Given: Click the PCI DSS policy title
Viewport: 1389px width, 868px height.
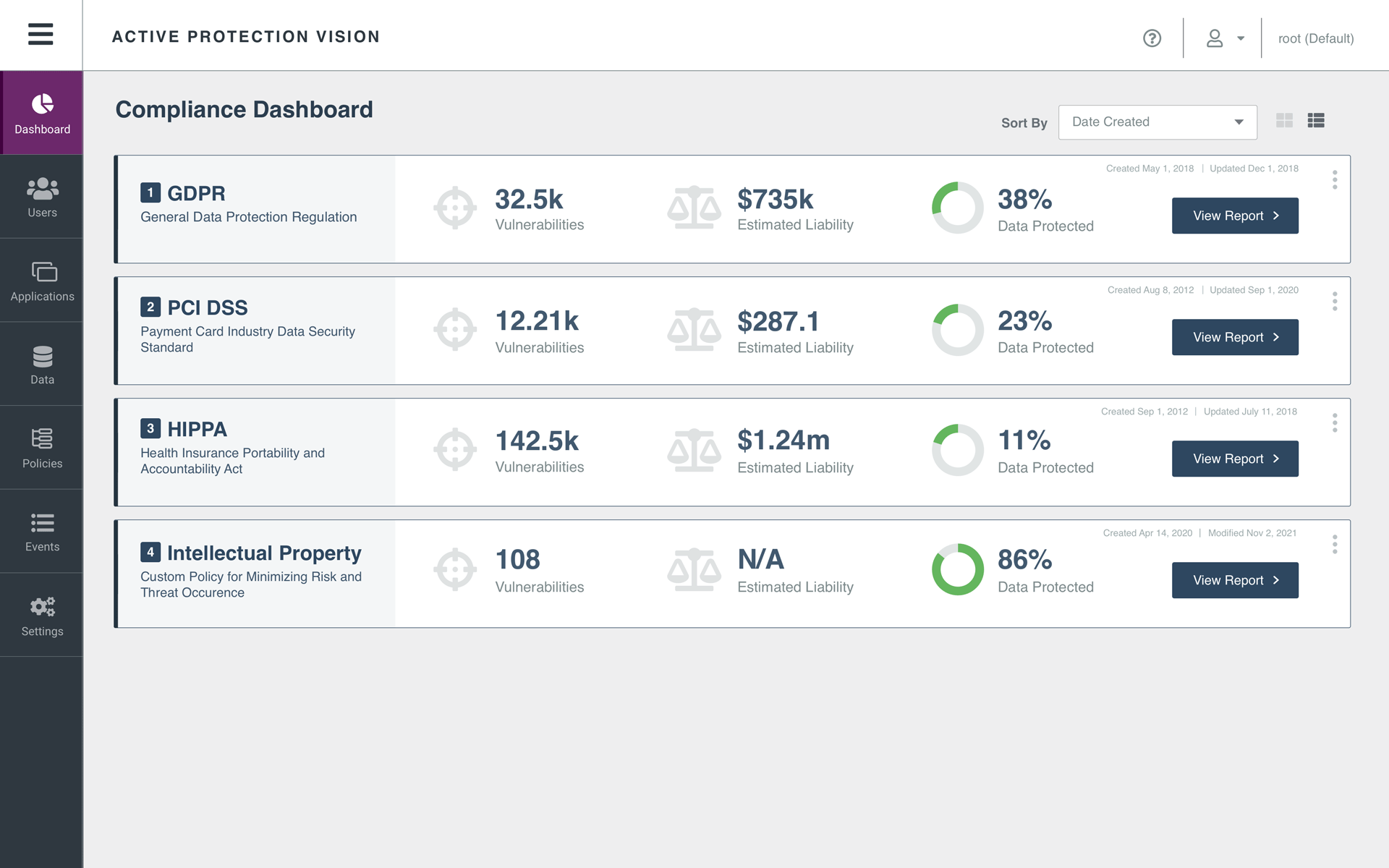Looking at the screenshot, I should [208, 307].
